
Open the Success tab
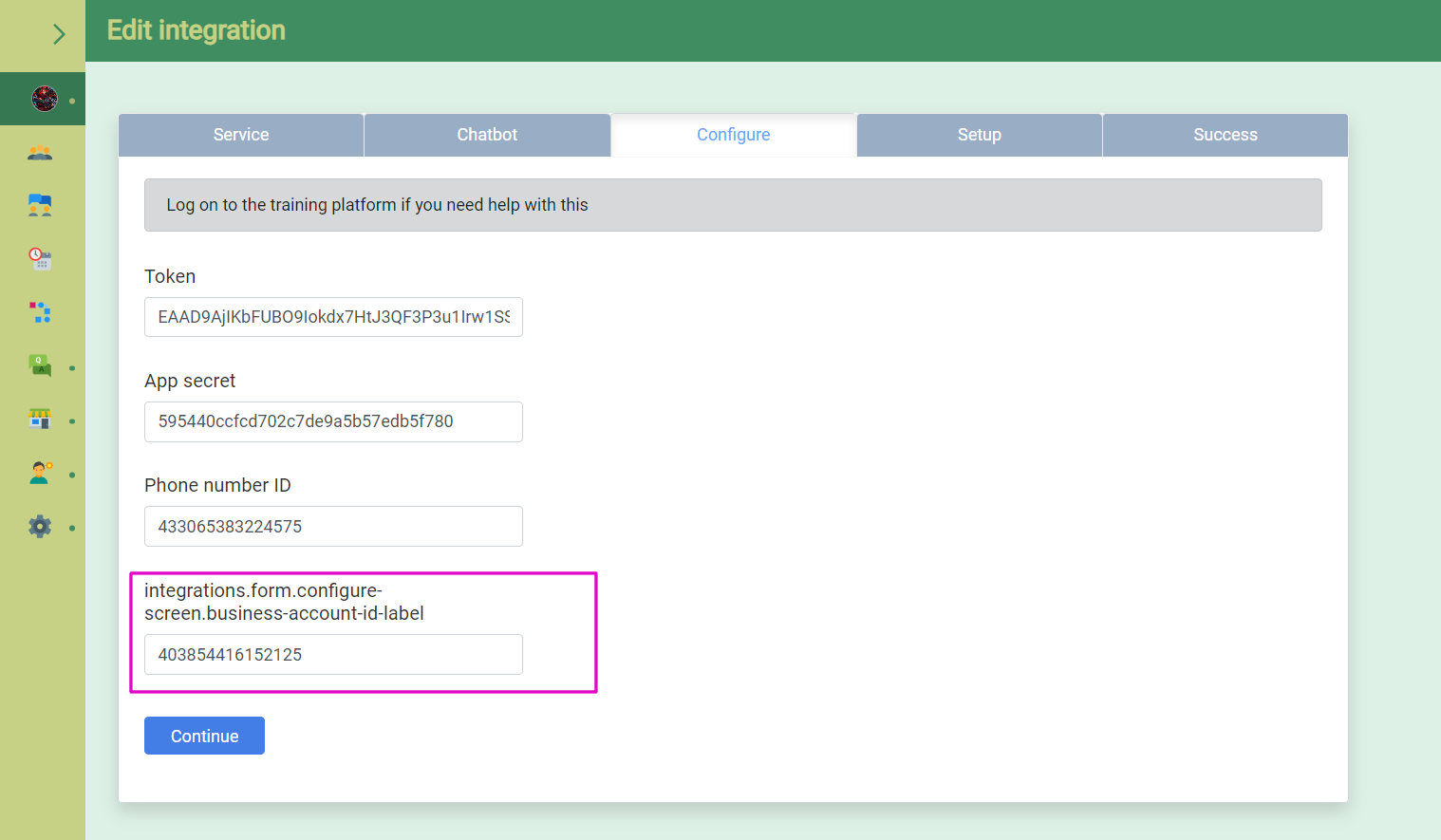(x=1225, y=135)
